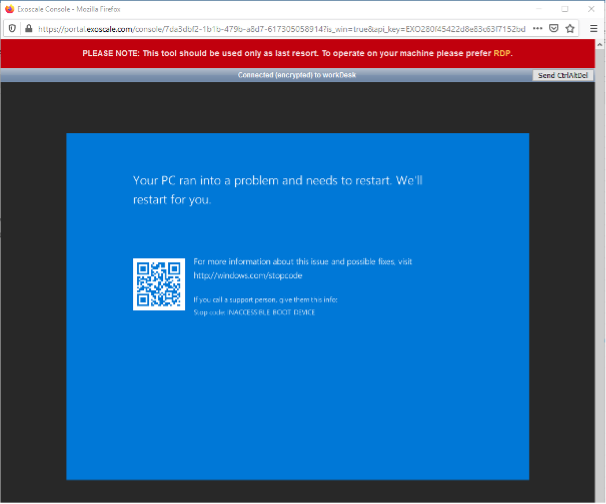This screenshot has width=606, height=504.
Task: Save page to Pocket icon
Action: click(553, 28)
